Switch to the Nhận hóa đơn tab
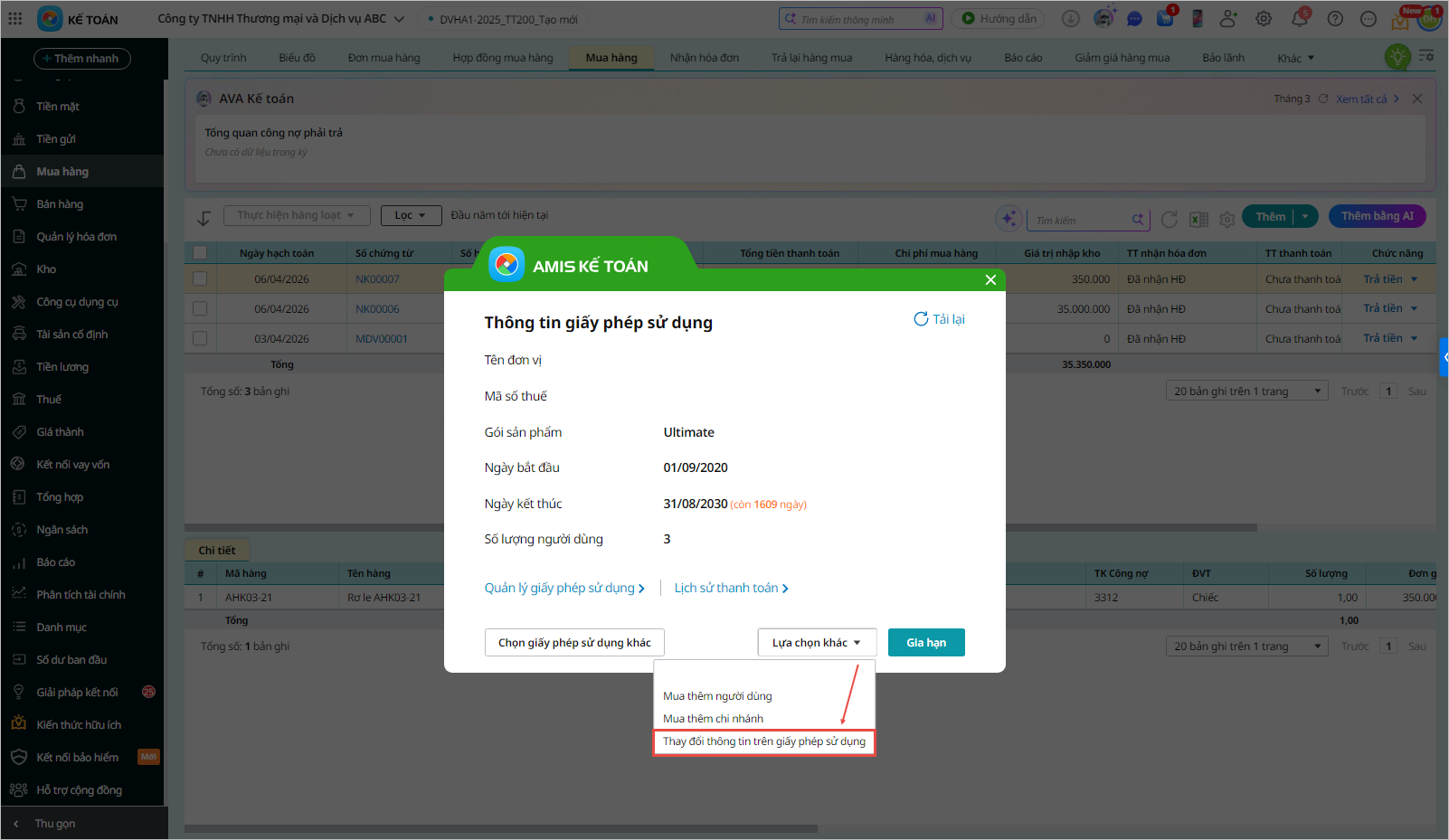 (705, 58)
